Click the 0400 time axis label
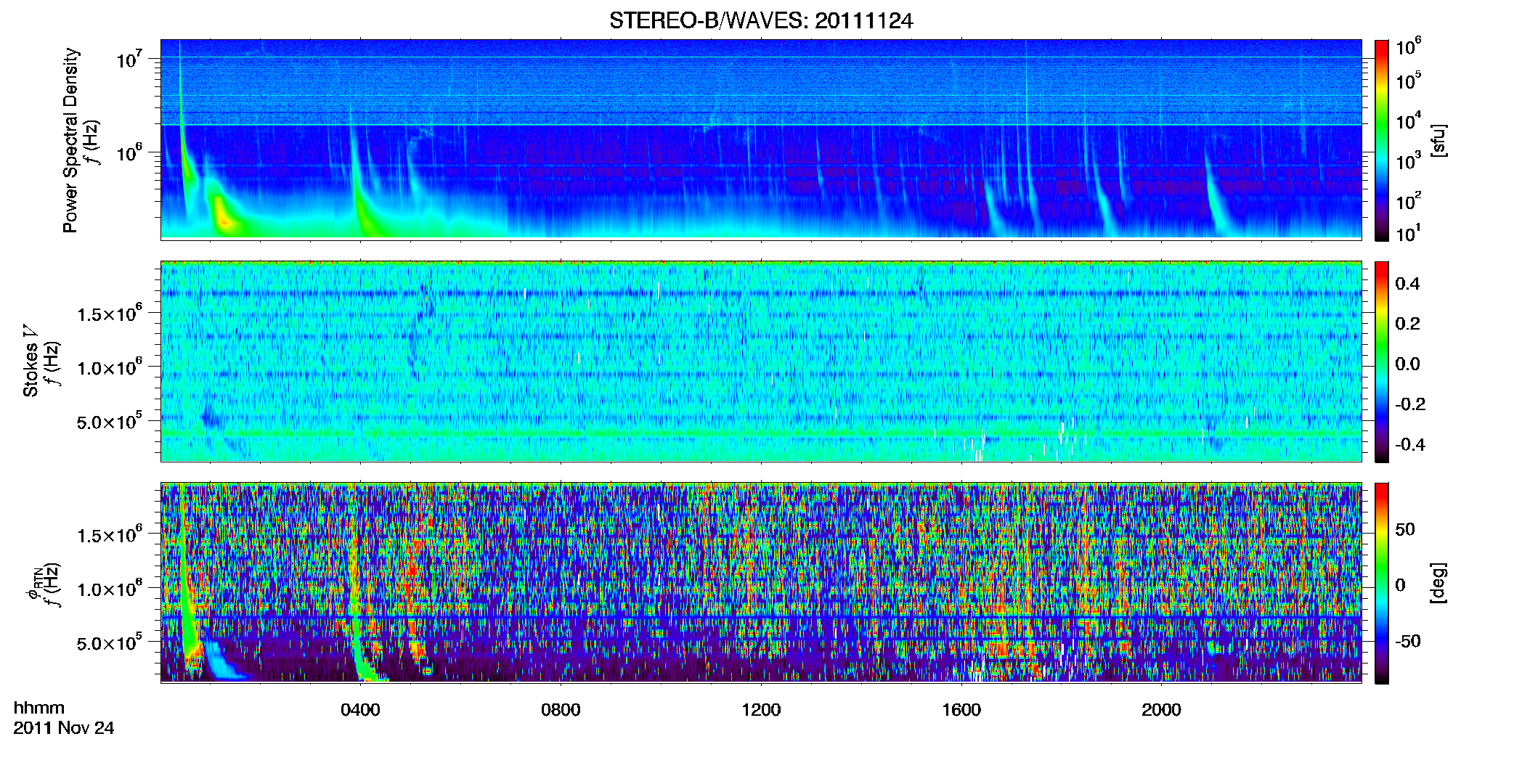Viewport: 1522px width, 784px height. click(x=360, y=709)
